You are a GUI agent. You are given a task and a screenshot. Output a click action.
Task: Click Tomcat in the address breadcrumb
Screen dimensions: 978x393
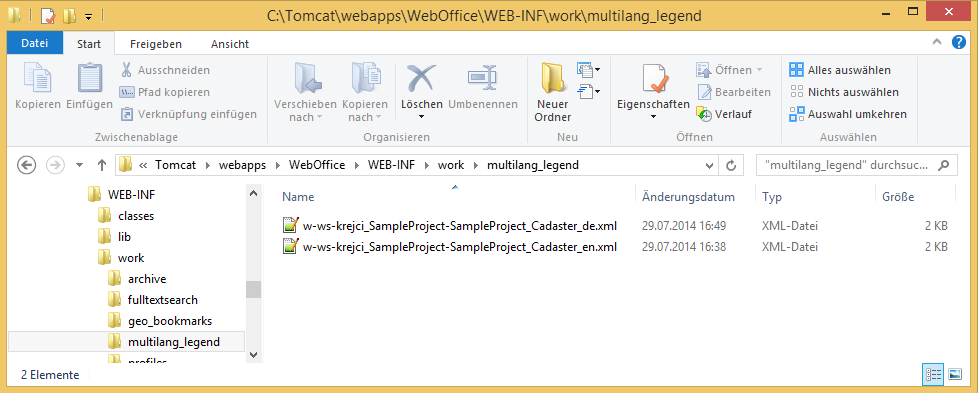pyautogui.click(x=175, y=165)
